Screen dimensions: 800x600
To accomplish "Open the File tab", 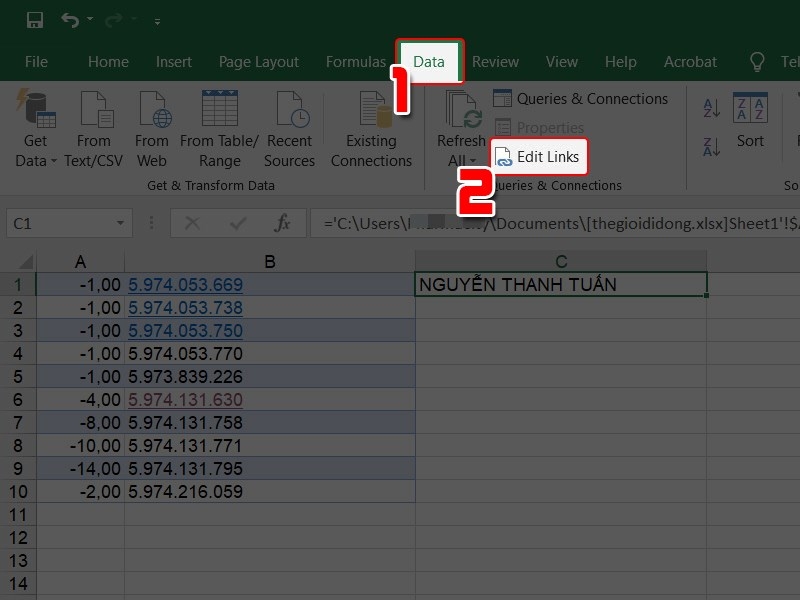I will pyautogui.click(x=36, y=62).
